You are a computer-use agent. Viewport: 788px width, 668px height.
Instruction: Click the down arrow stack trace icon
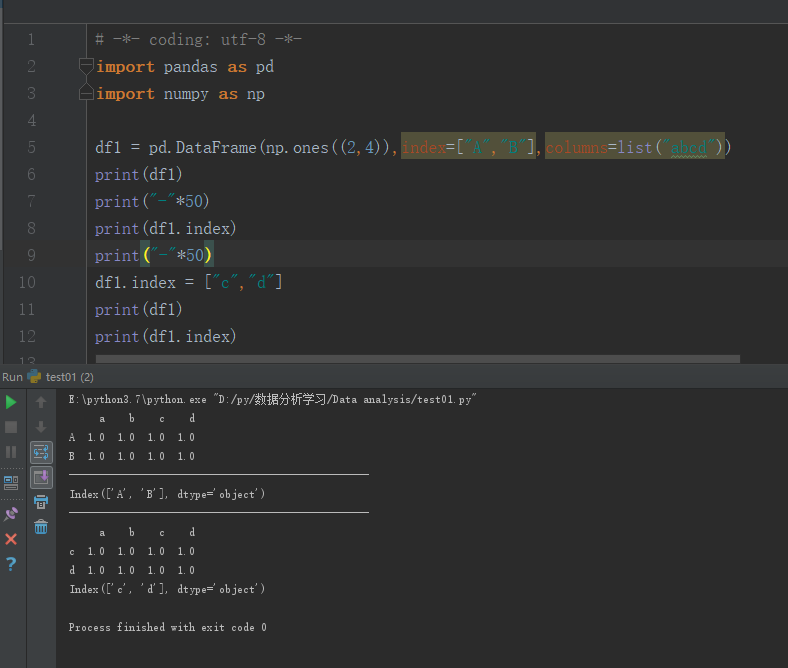pyautogui.click(x=41, y=427)
